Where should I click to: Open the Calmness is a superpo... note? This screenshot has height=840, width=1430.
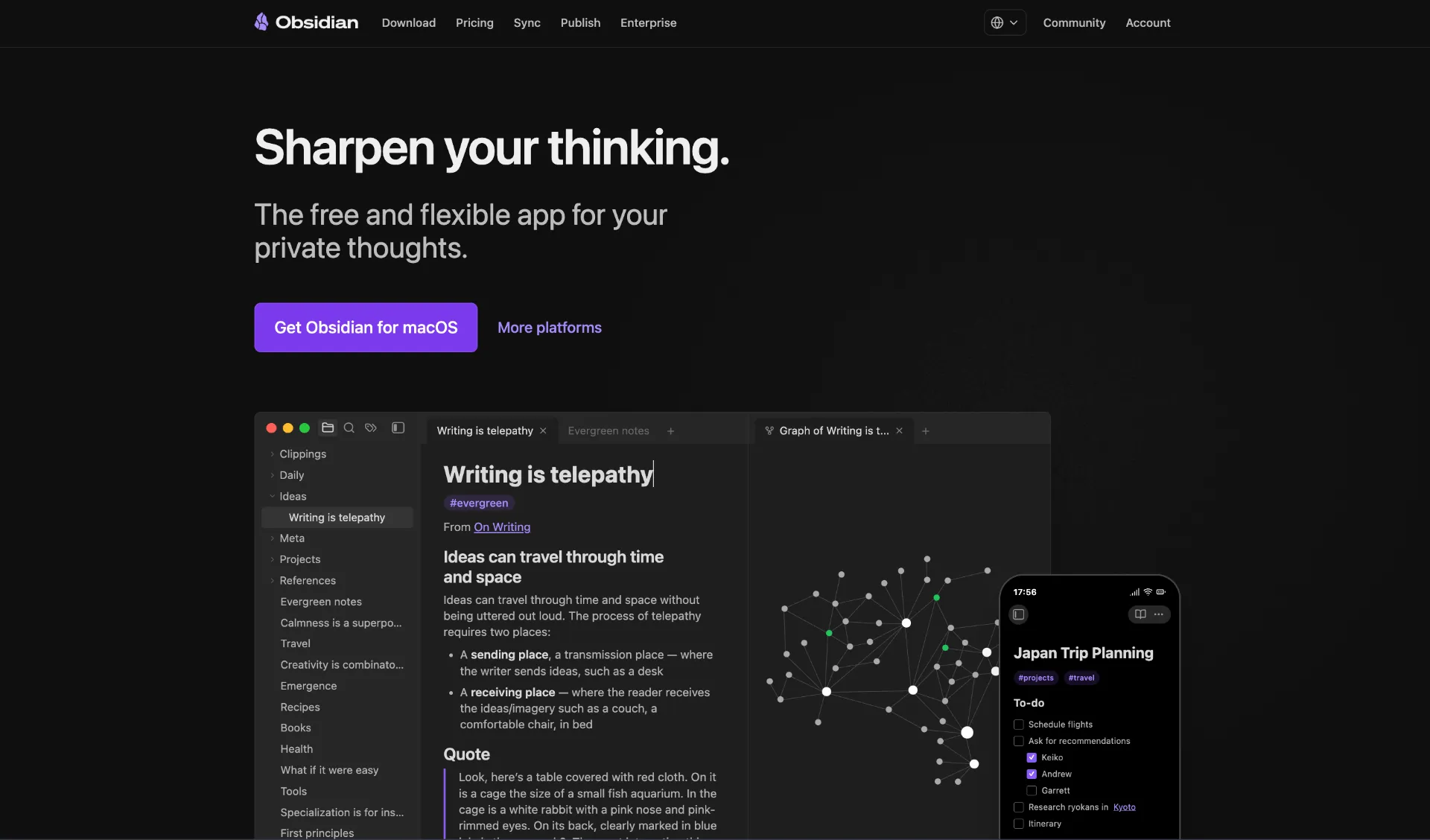point(341,623)
